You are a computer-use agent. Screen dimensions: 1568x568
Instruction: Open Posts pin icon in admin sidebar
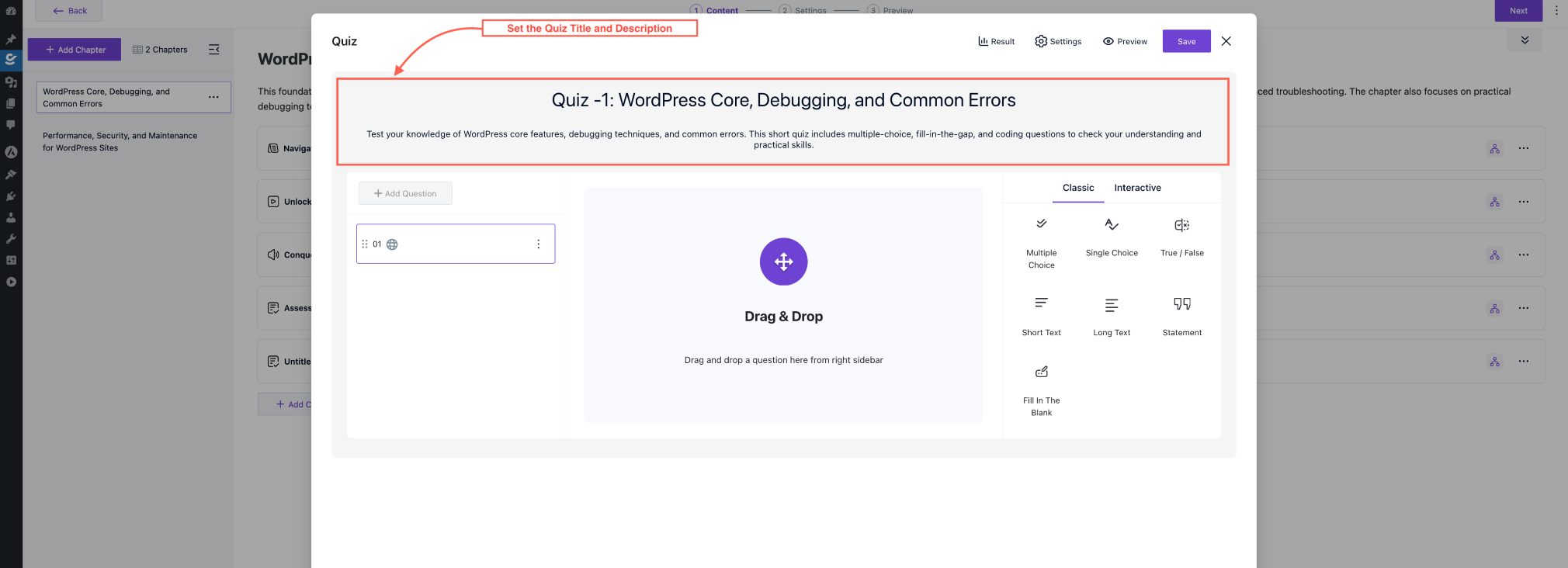point(11,39)
